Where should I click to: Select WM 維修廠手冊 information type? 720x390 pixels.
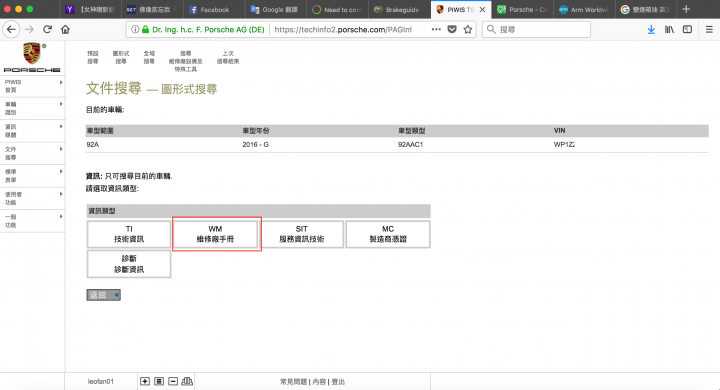[x=215, y=234]
